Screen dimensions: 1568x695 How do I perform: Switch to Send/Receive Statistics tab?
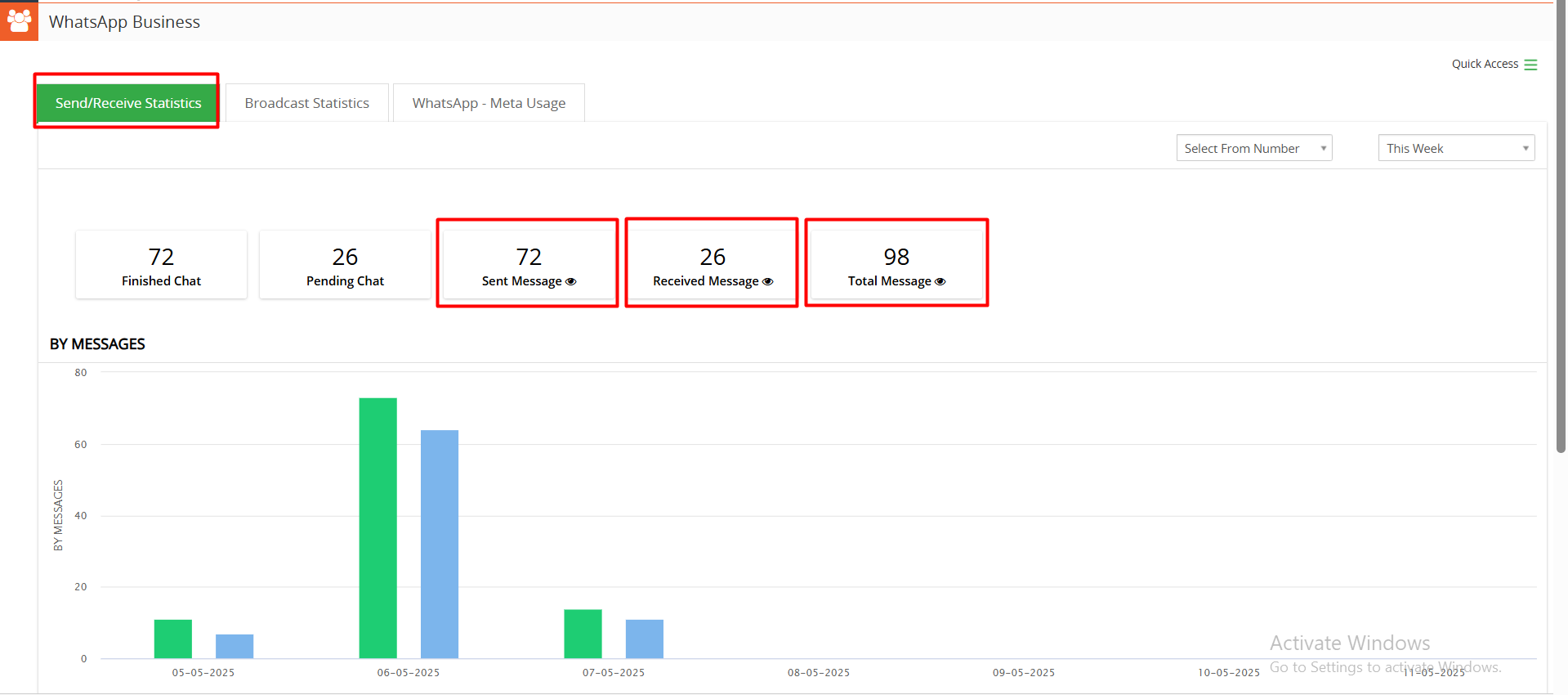point(127,103)
